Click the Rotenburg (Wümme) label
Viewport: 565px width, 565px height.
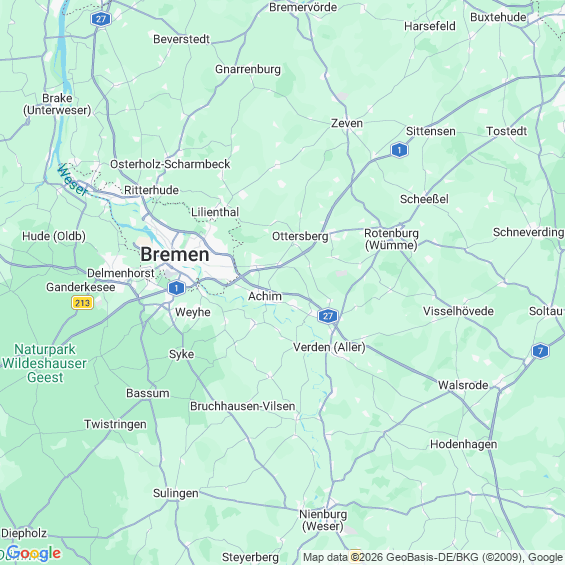391,239
